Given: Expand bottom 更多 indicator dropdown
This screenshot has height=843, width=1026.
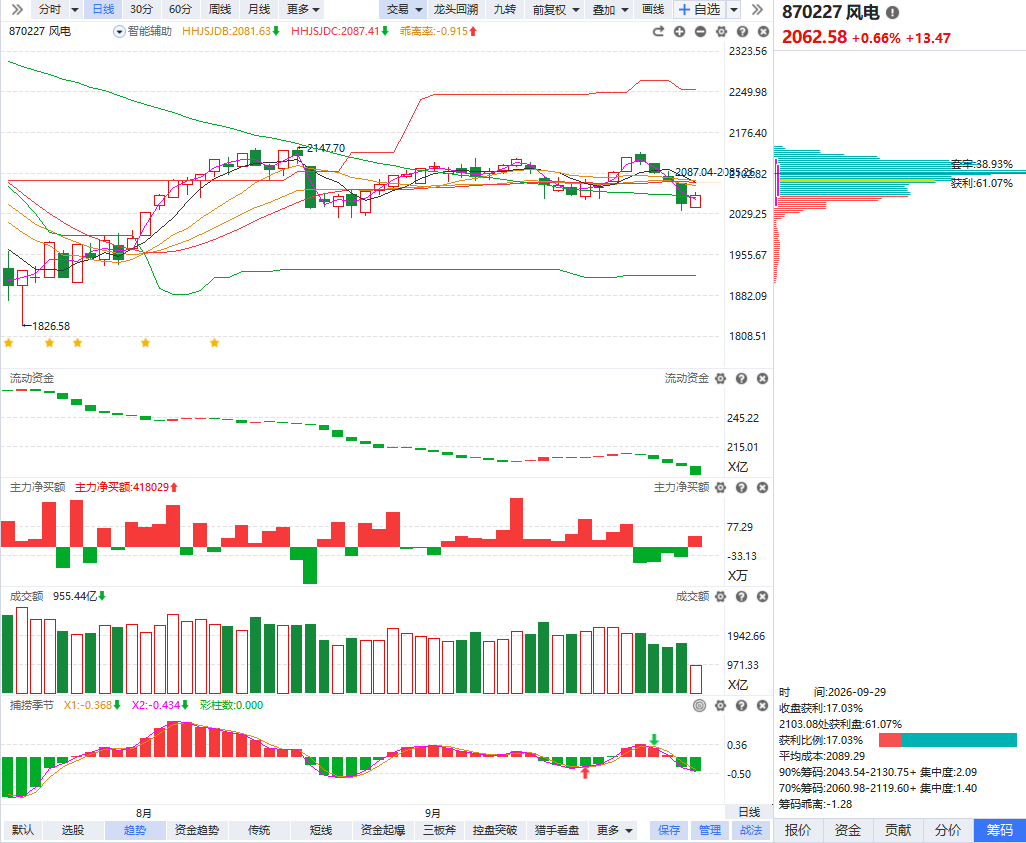Looking at the screenshot, I should click(x=614, y=830).
